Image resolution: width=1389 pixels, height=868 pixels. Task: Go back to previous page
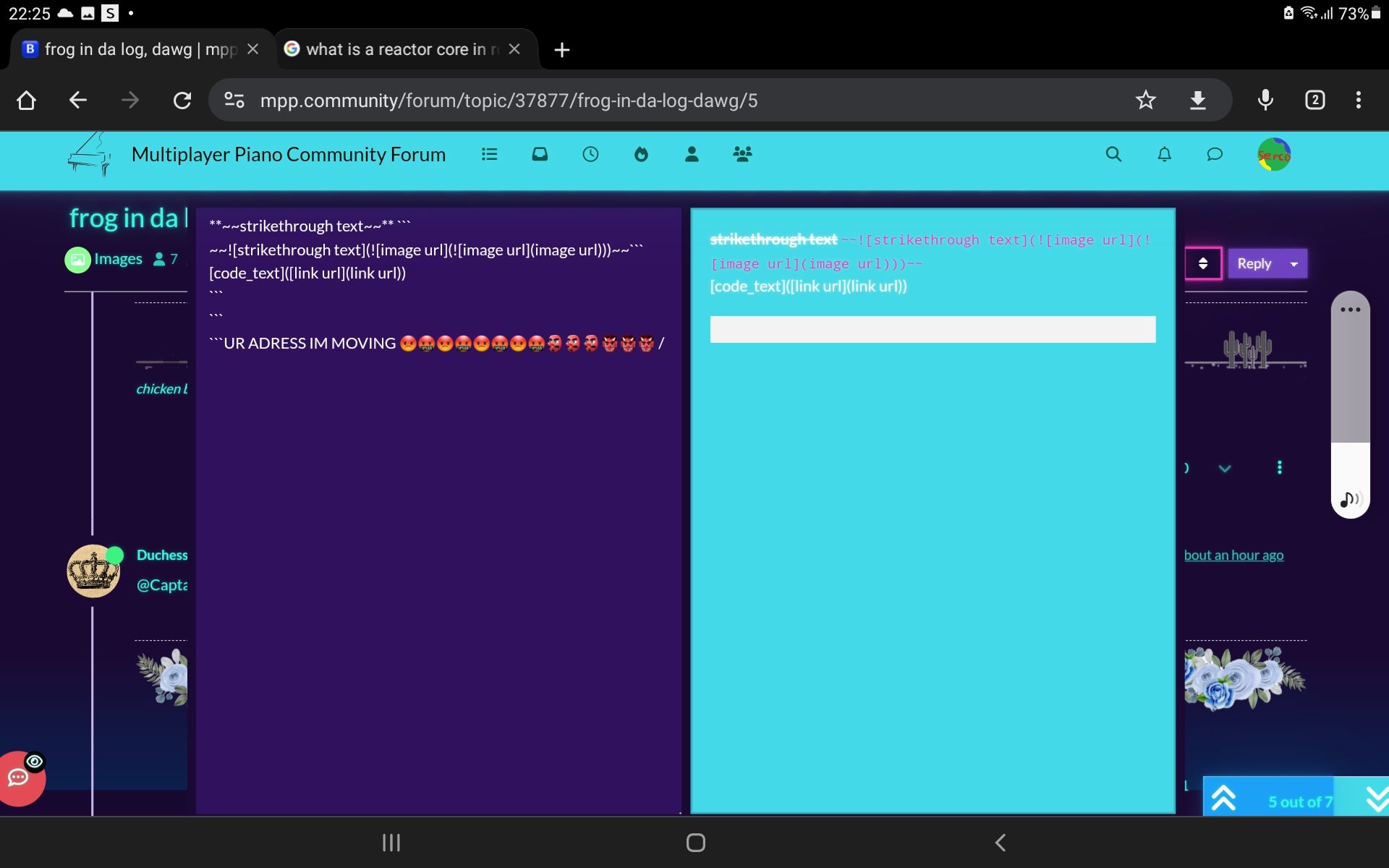pyautogui.click(x=78, y=100)
